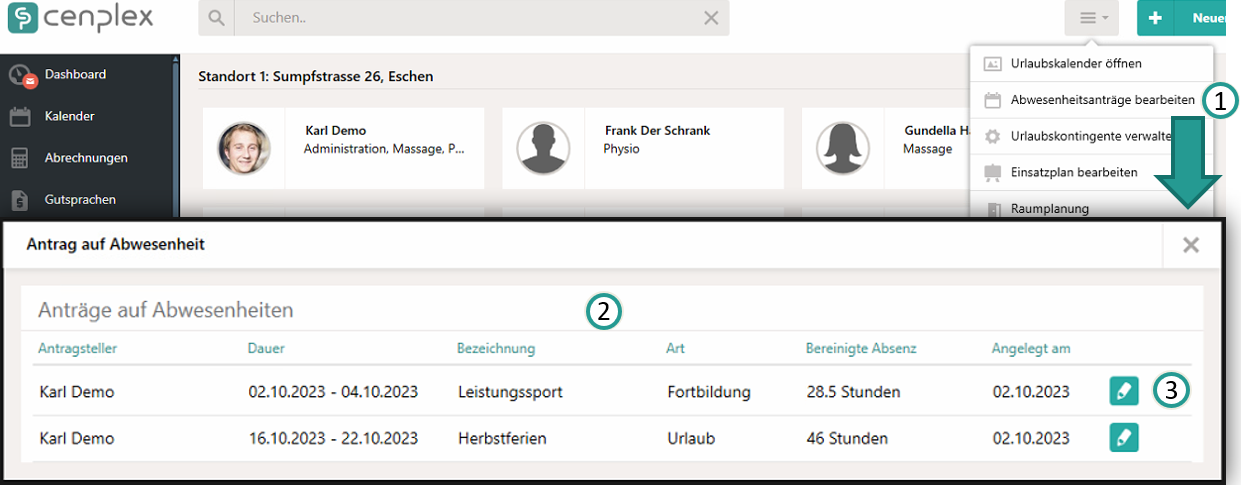1241x485 pixels.
Task: Clear the search field with the X icon
Action: [x=711, y=18]
